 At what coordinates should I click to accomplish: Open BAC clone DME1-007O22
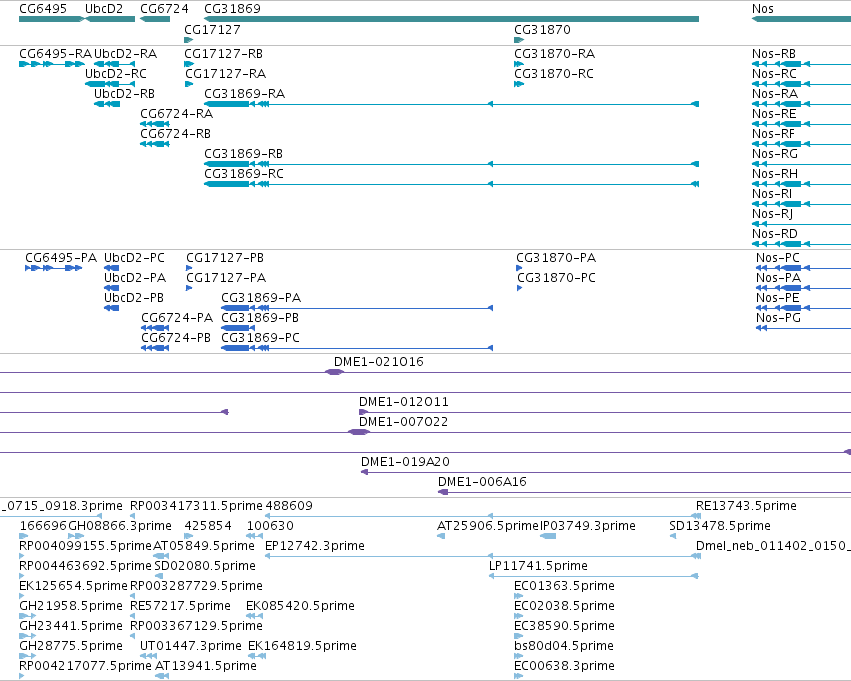point(403,422)
